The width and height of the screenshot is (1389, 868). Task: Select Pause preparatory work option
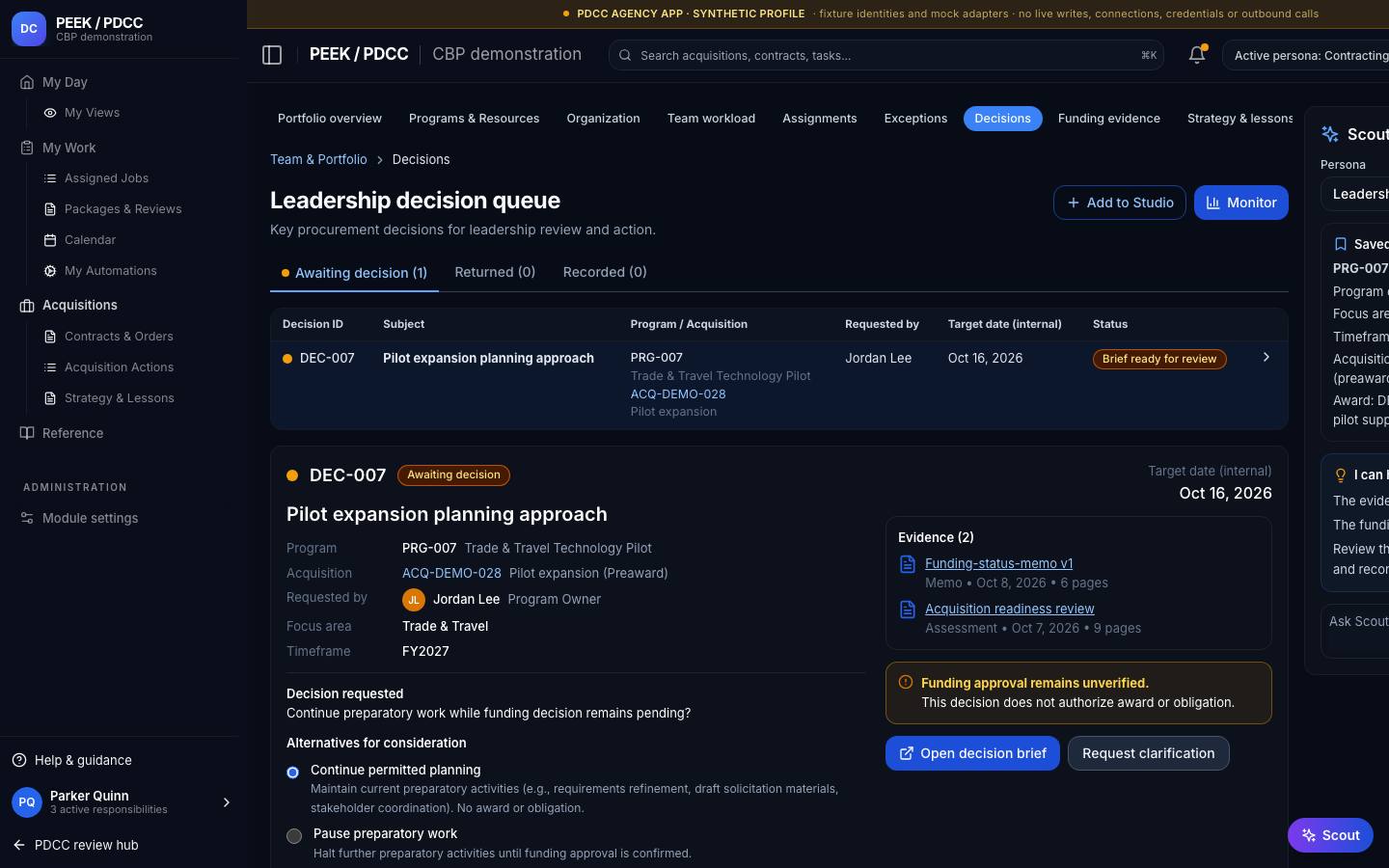click(294, 836)
